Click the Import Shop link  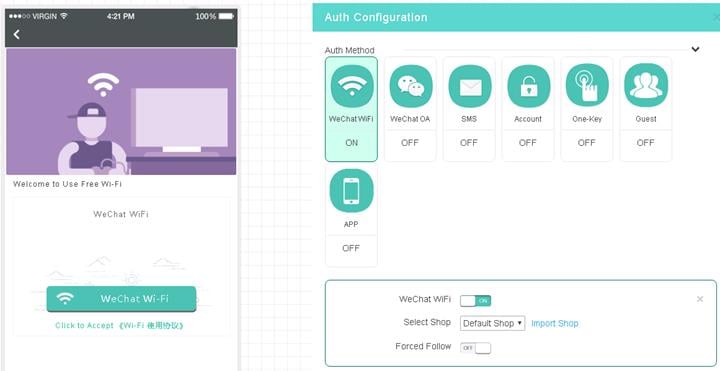[x=555, y=323]
